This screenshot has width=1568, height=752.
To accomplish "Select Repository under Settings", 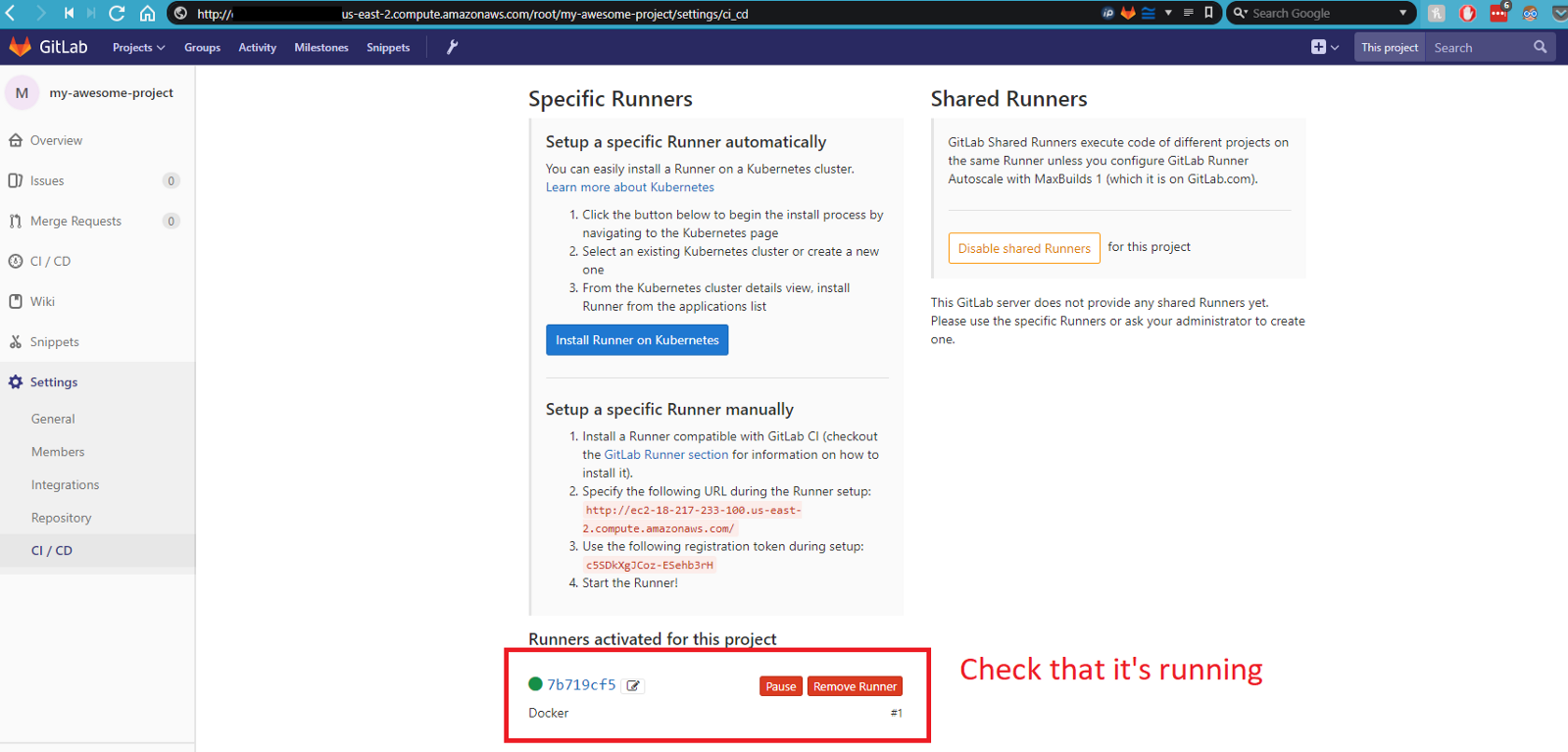I will pyautogui.click(x=61, y=518).
